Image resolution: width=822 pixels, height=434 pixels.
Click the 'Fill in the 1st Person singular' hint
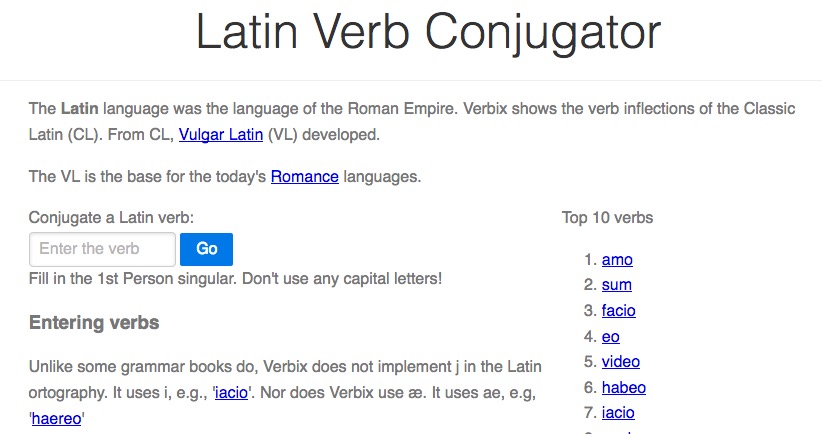click(235, 278)
